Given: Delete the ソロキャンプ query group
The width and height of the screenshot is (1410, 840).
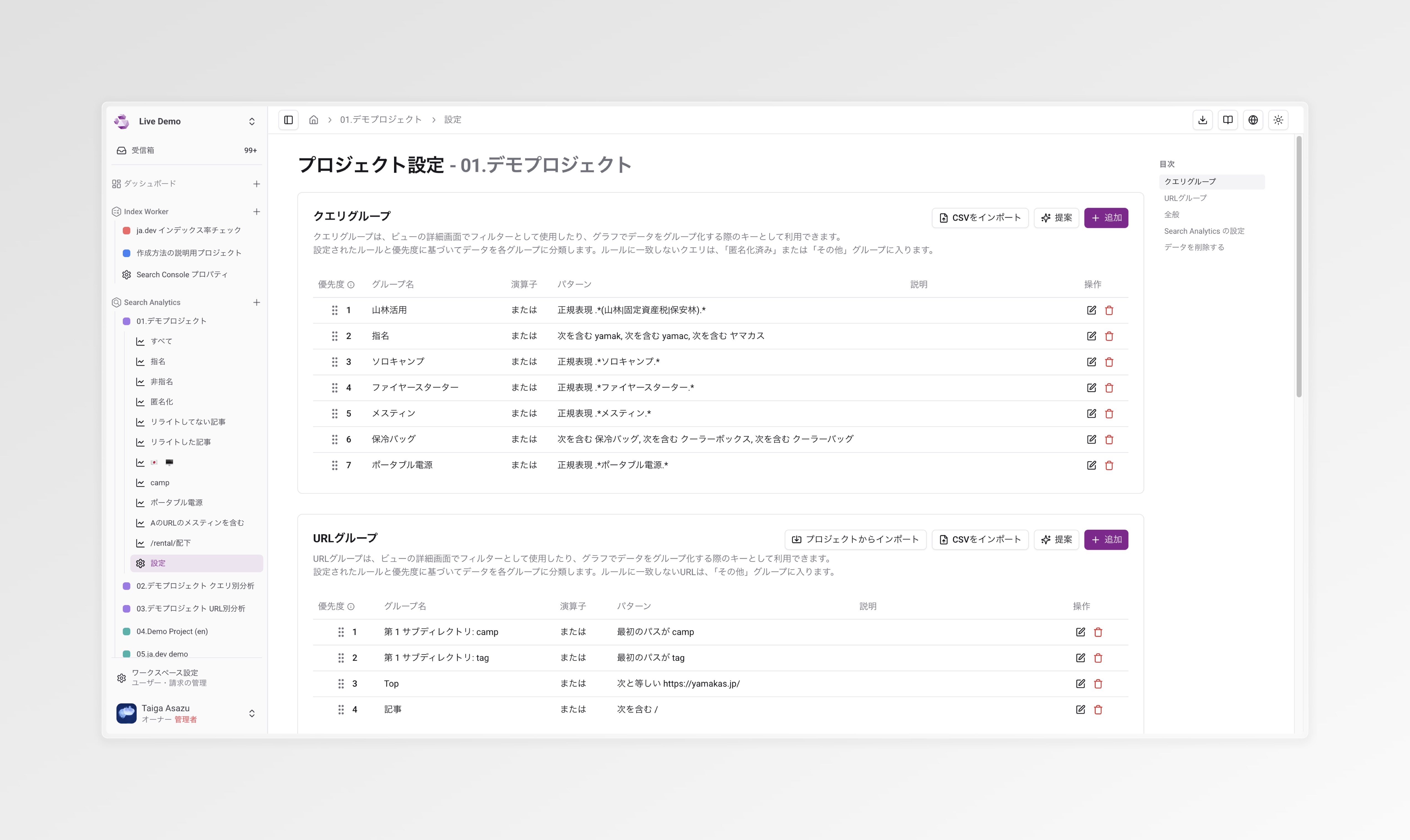Looking at the screenshot, I should (x=1109, y=362).
